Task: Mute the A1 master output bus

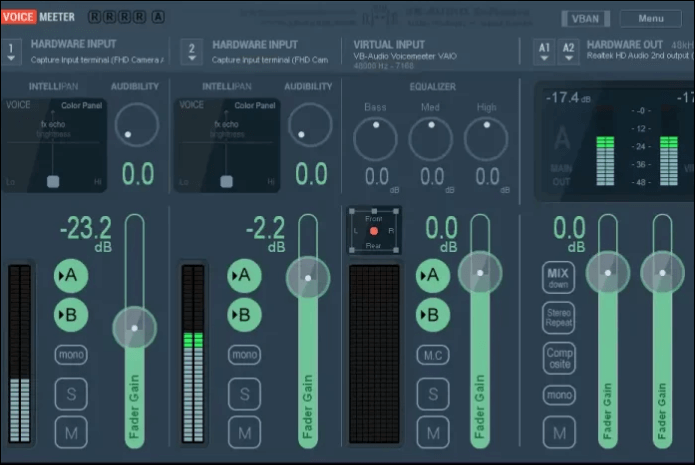Action: pos(559,433)
